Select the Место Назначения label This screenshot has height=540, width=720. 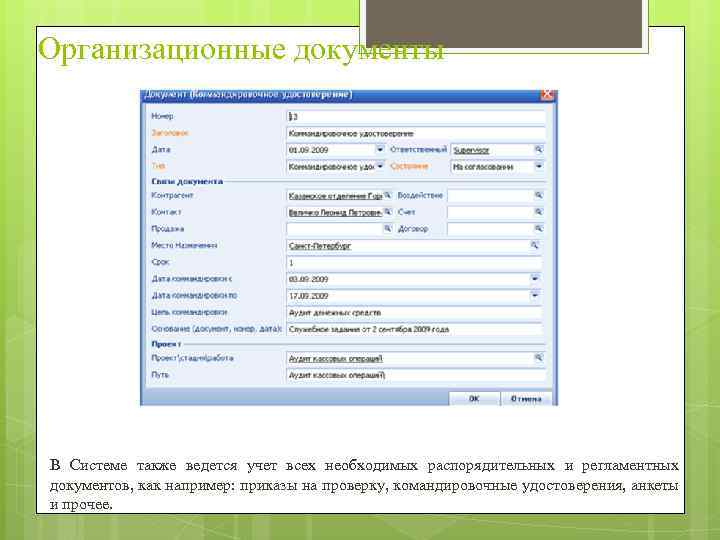pos(184,245)
